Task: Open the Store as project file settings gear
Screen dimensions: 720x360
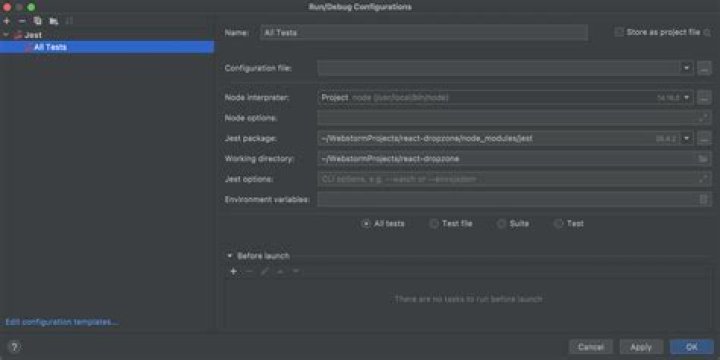Action: 708,33
